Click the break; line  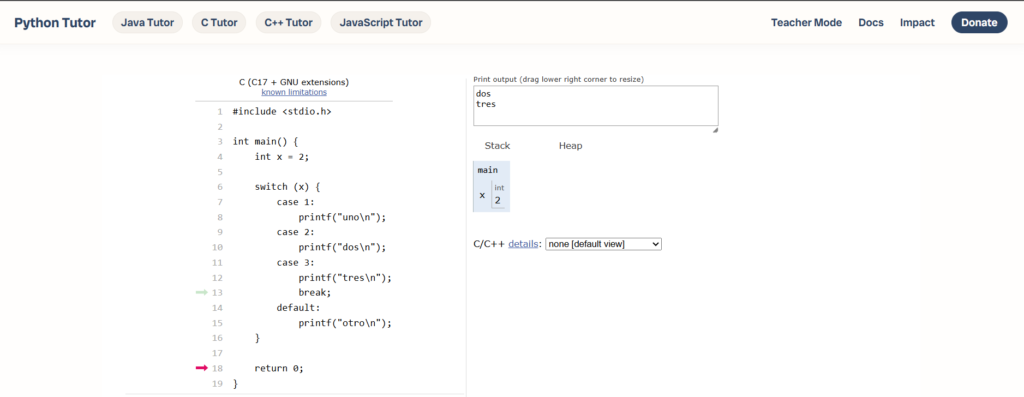pyautogui.click(x=315, y=293)
